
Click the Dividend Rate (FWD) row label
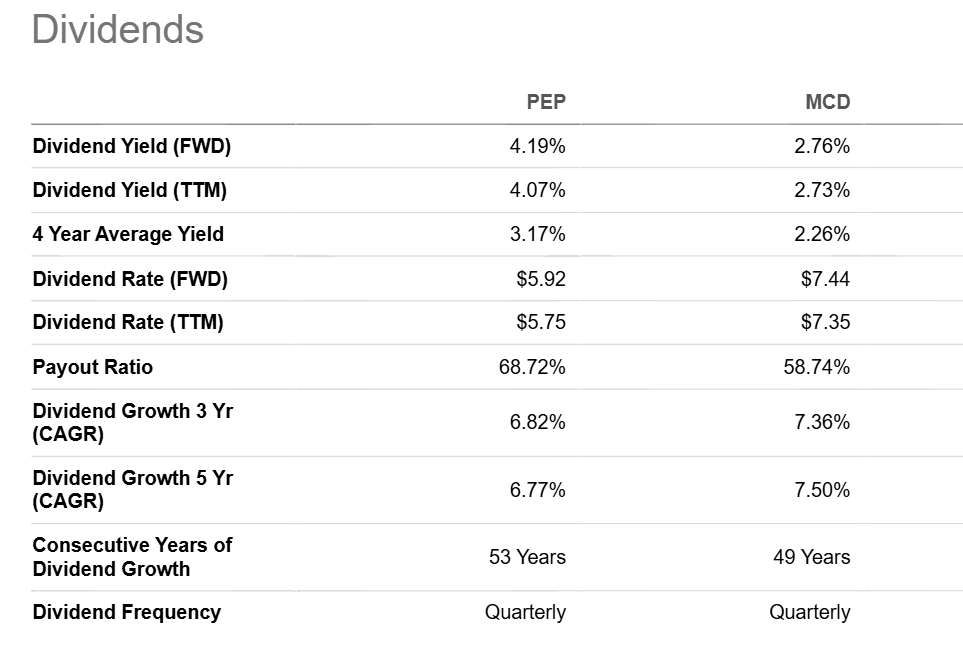[x=130, y=279]
